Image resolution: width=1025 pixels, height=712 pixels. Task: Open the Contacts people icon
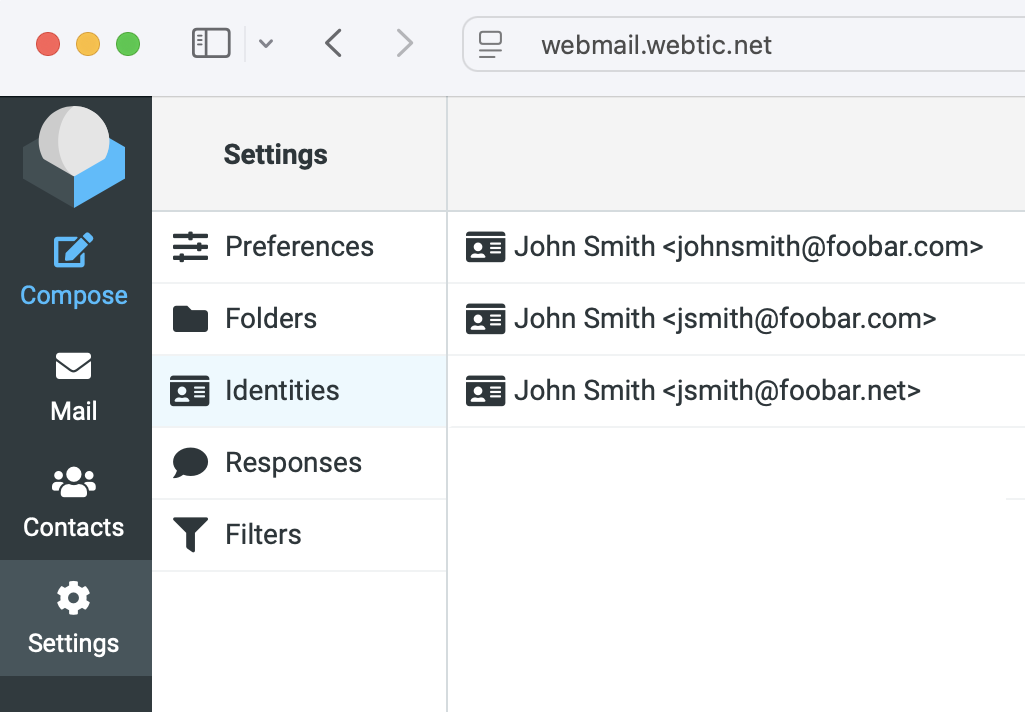(73, 482)
